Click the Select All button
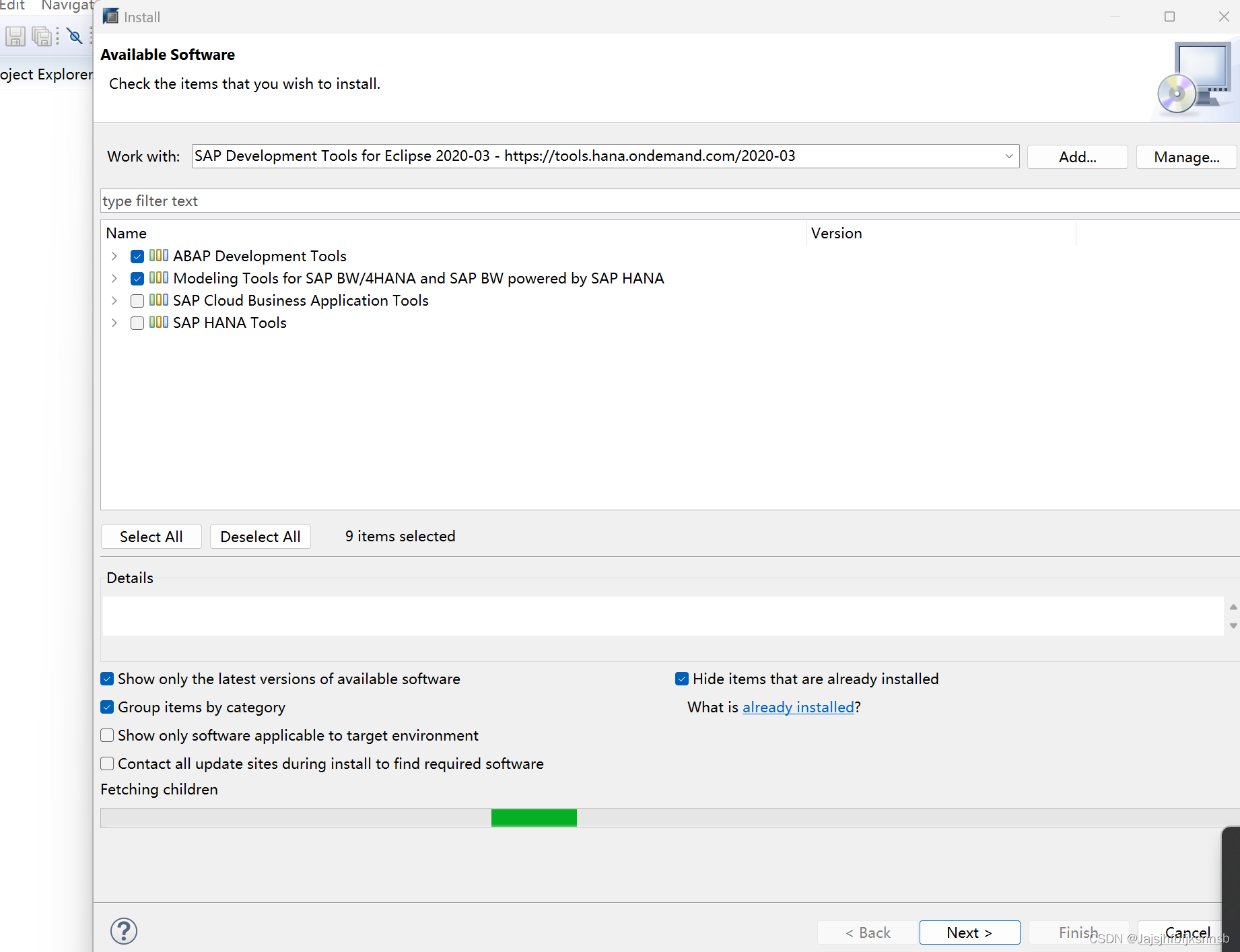The height and width of the screenshot is (952, 1240). 151,537
